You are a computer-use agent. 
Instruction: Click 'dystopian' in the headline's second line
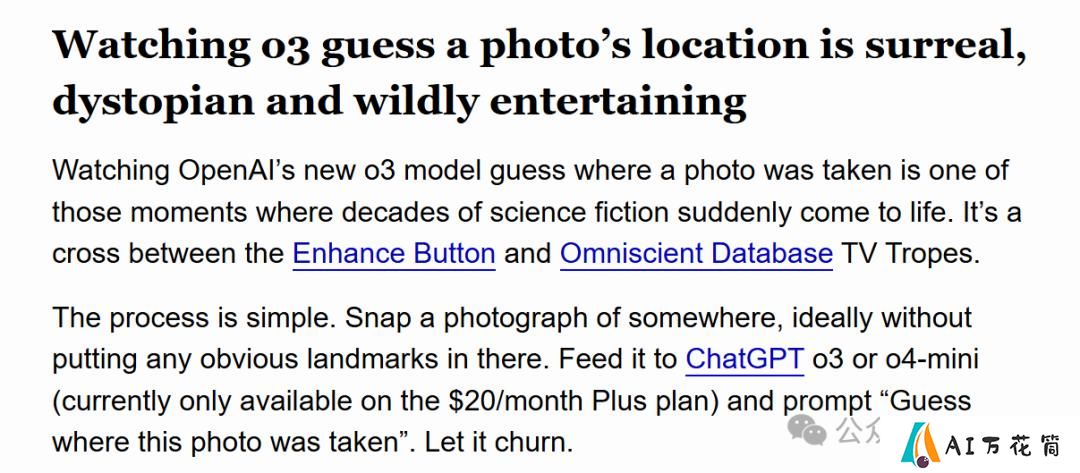pos(154,101)
